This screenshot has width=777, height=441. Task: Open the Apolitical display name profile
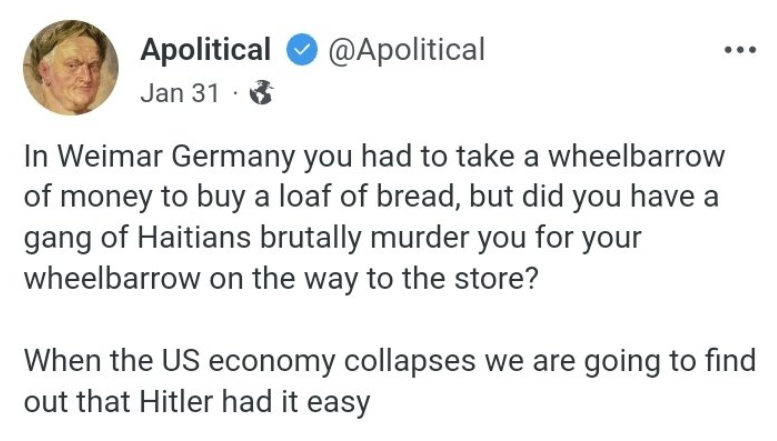coord(206,50)
